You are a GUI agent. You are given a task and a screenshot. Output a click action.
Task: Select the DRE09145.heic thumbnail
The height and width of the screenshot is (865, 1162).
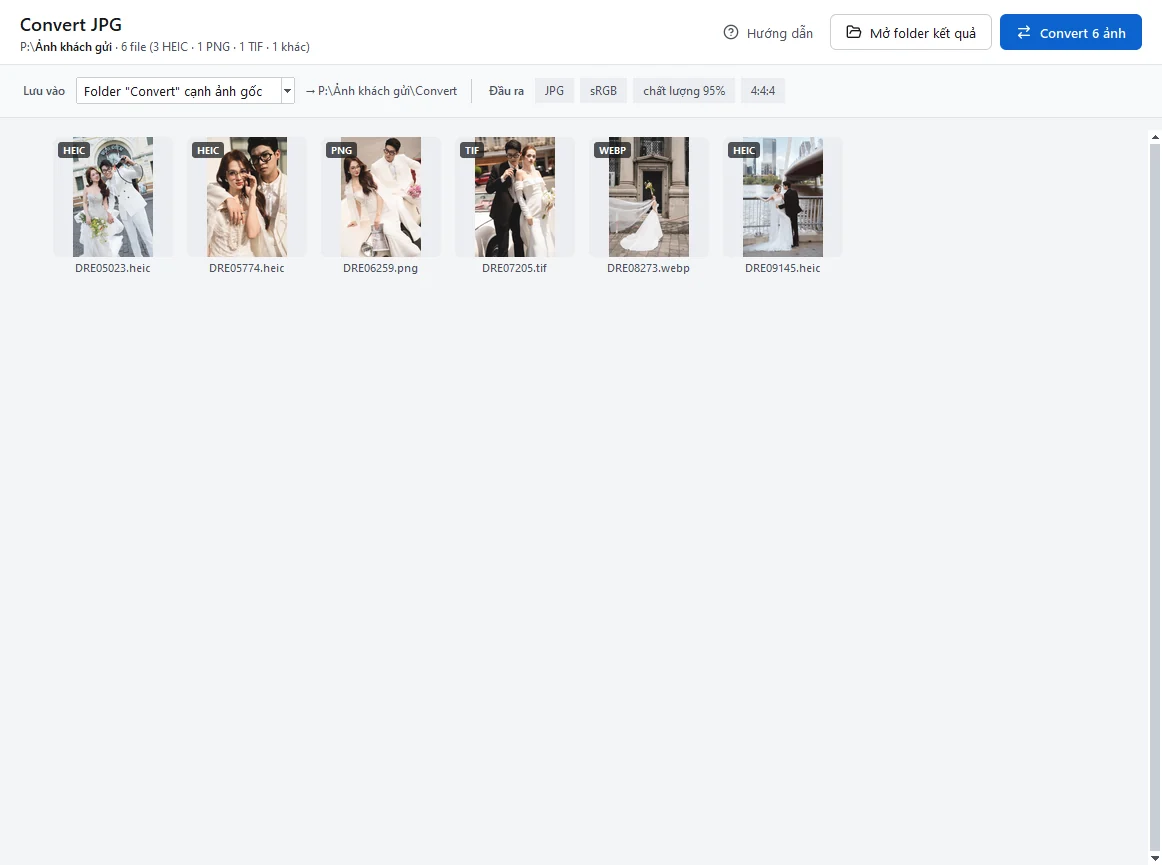[783, 196]
